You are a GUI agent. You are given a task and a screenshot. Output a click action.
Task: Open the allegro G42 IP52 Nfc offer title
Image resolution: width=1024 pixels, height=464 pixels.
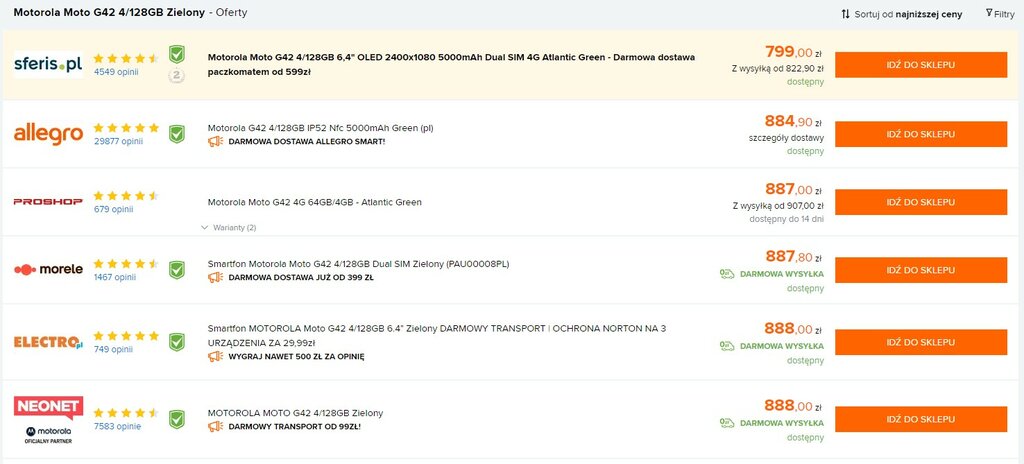(321, 128)
